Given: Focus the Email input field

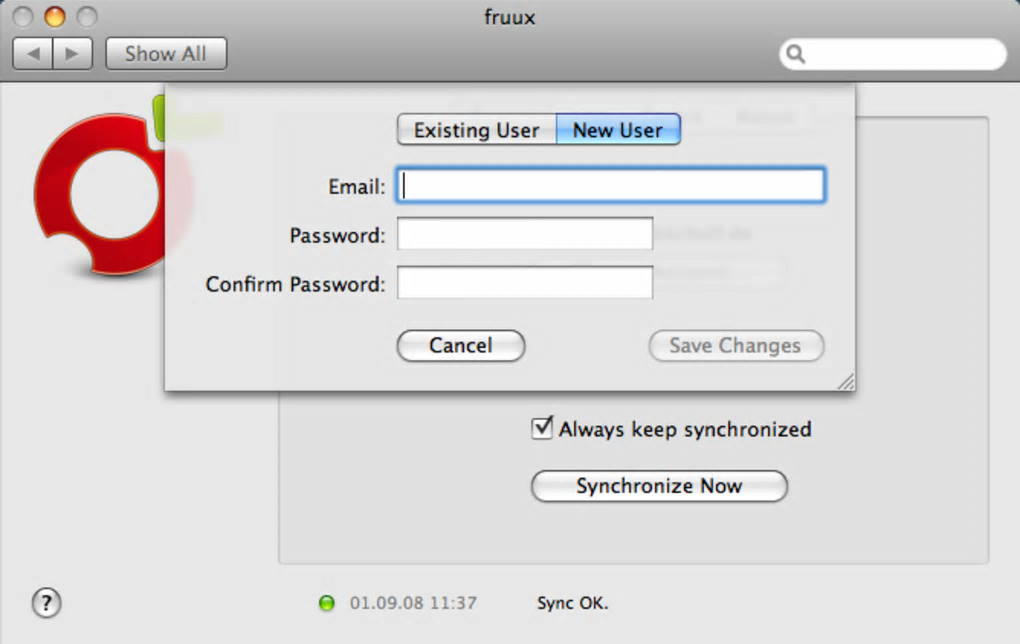Looking at the screenshot, I should pyautogui.click(x=610, y=185).
